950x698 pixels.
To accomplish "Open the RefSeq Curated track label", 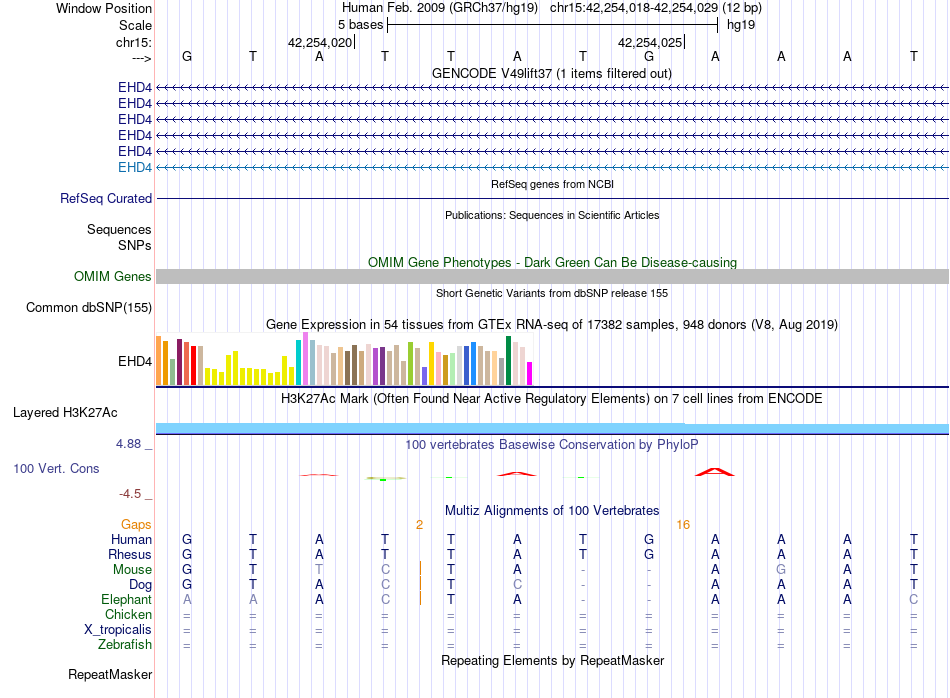I will coord(106,198).
